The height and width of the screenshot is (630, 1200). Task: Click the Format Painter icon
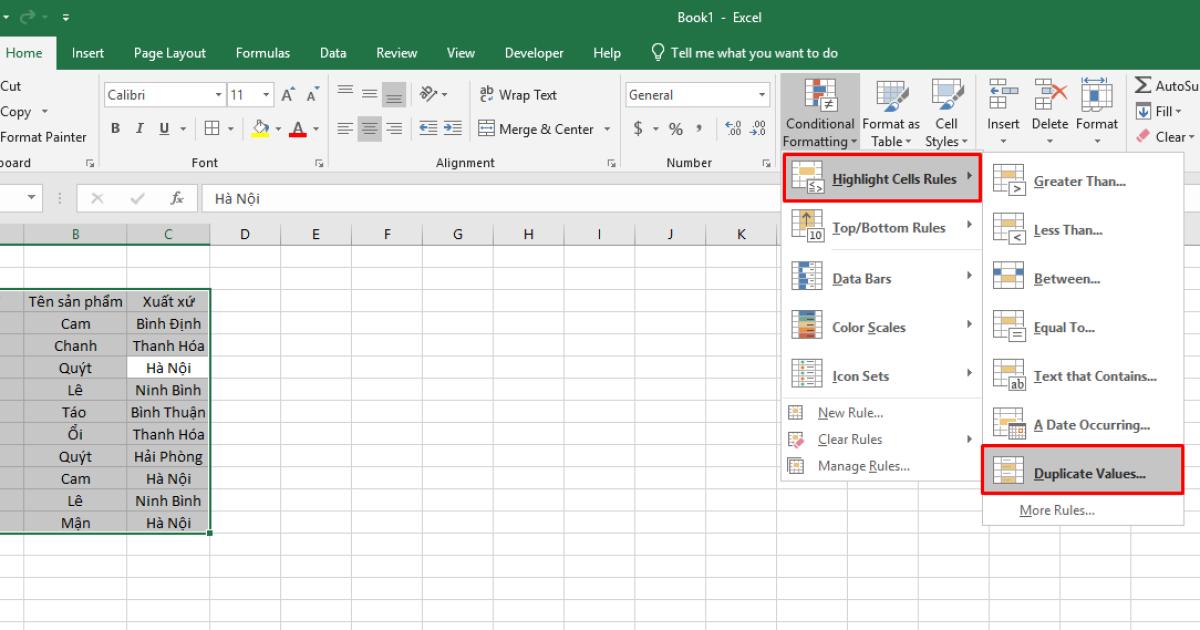45,136
